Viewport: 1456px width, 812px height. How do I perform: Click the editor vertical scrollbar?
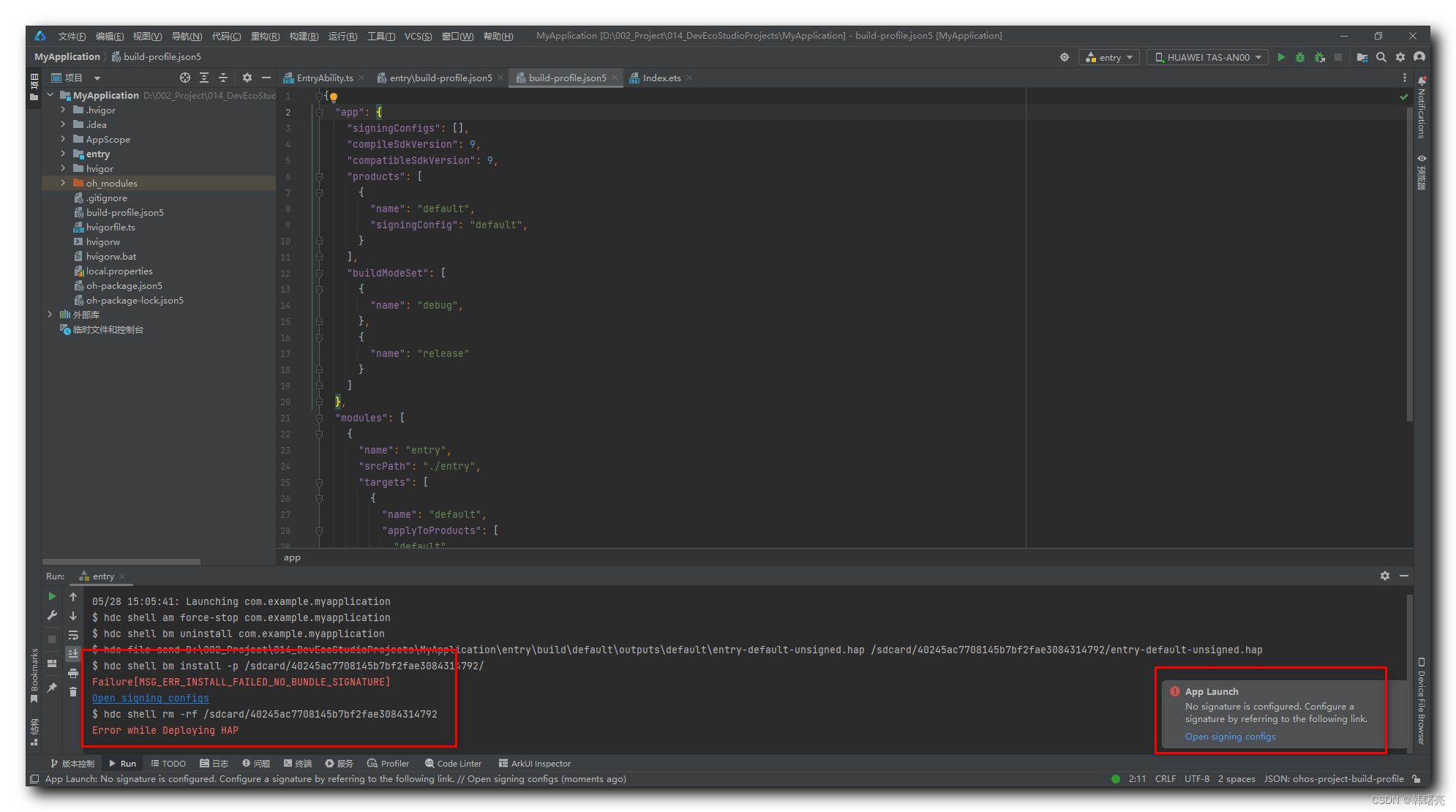coord(1409,263)
